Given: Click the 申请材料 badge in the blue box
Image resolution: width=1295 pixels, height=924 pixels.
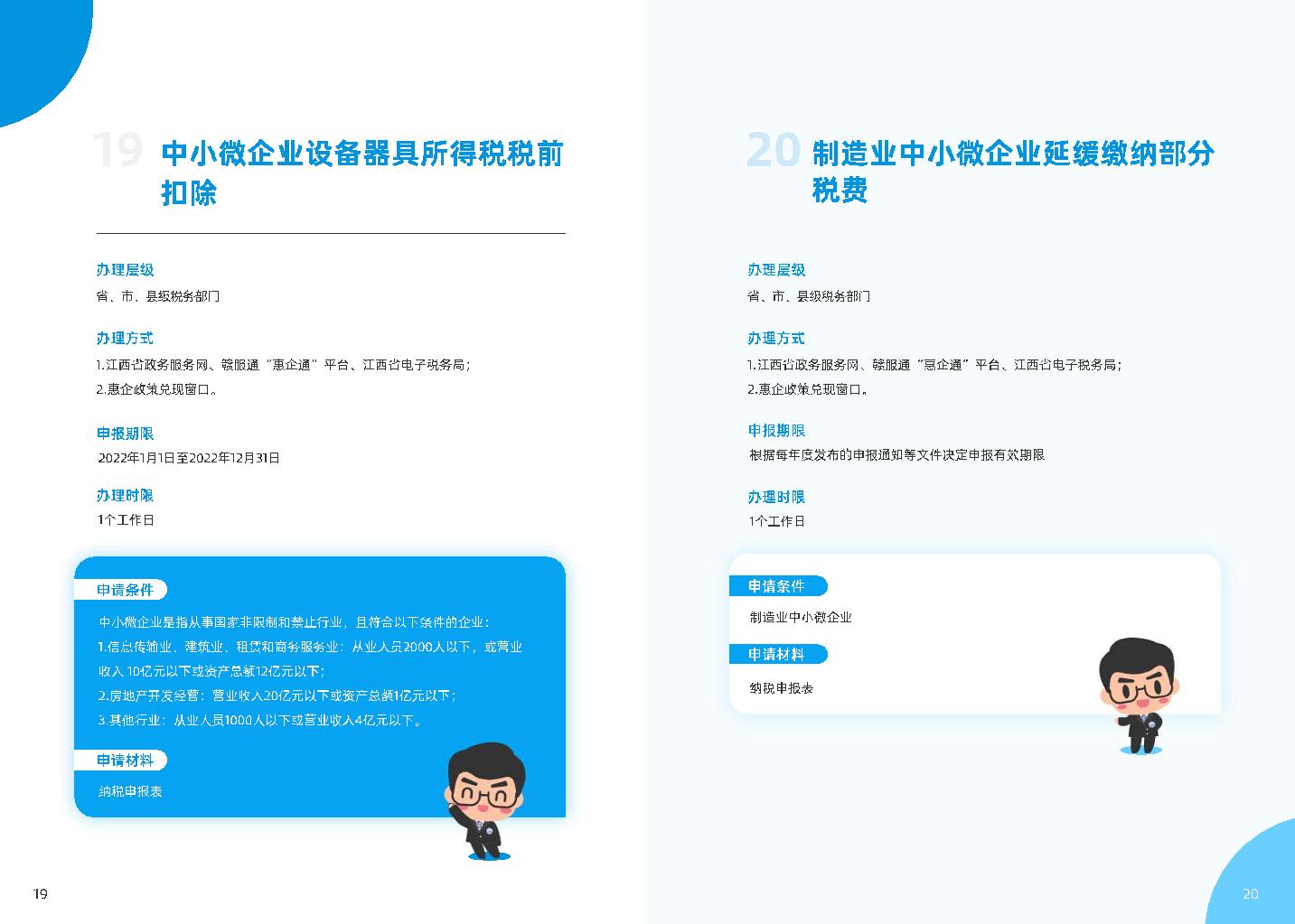Looking at the screenshot, I should 125,761.
